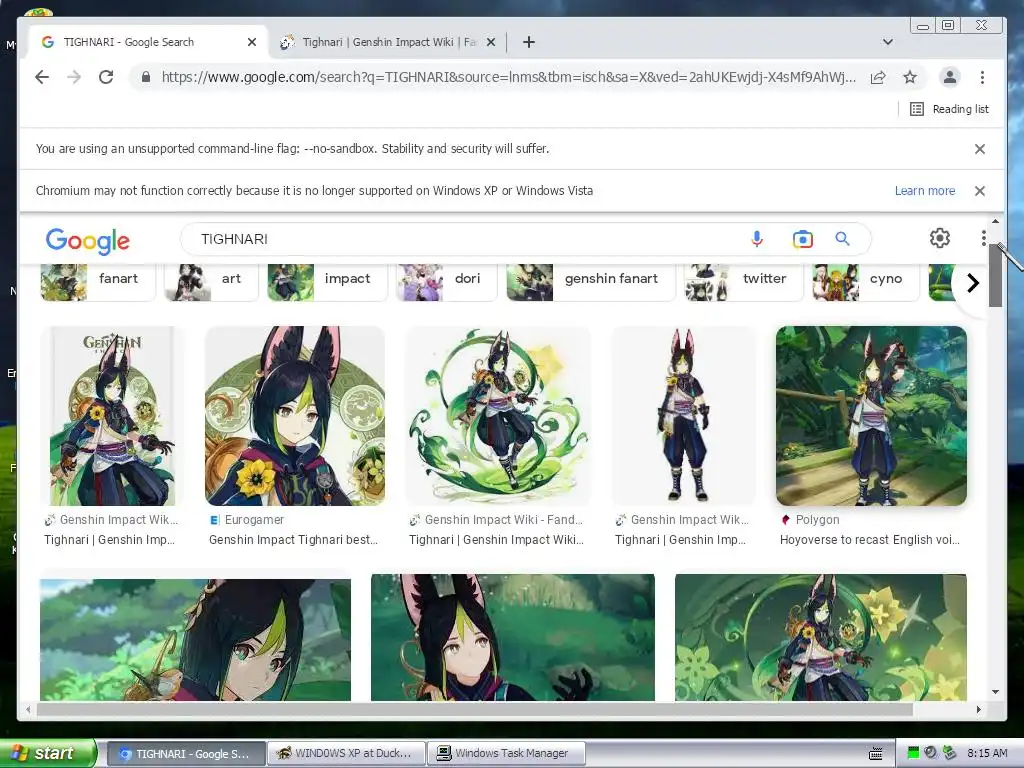Image resolution: width=1024 pixels, height=768 pixels.
Task: Open close-up Tighnari with bow bottom thumbnail
Action: pyautogui.click(x=195, y=640)
